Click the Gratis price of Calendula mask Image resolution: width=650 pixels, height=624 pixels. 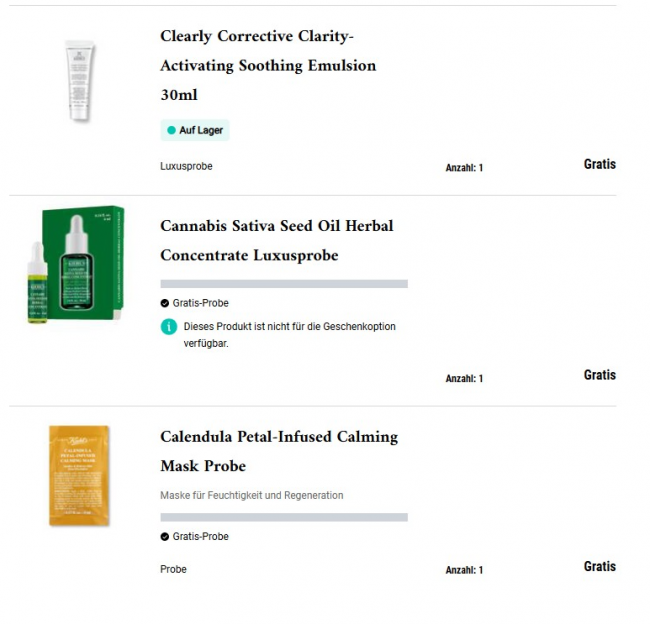pos(599,566)
